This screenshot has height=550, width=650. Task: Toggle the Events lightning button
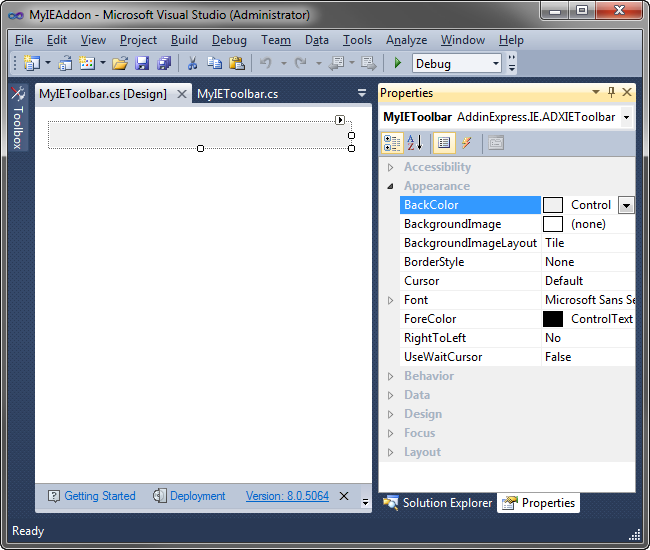coord(467,143)
